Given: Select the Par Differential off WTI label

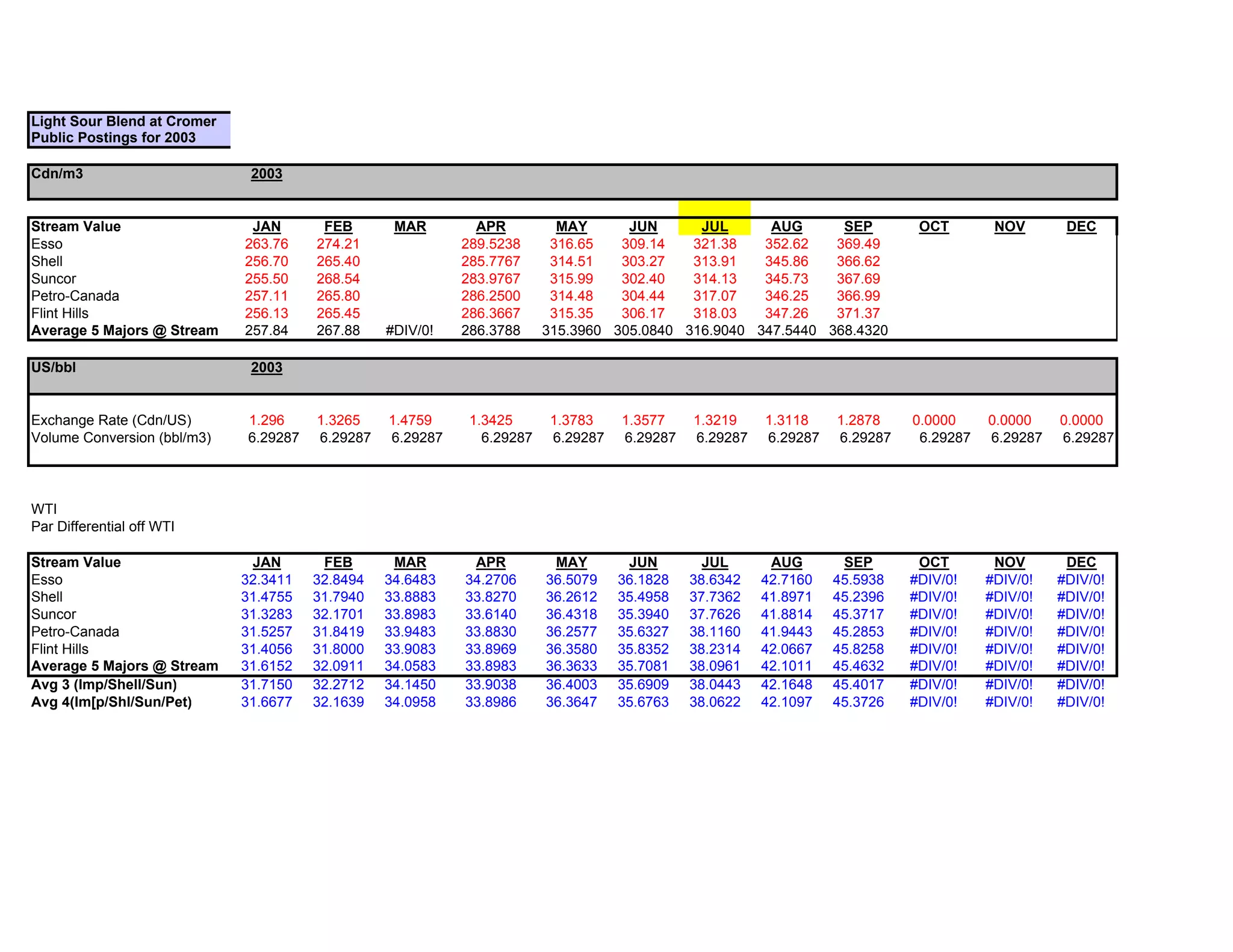Looking at the screenshot, I should coord(103,527).
